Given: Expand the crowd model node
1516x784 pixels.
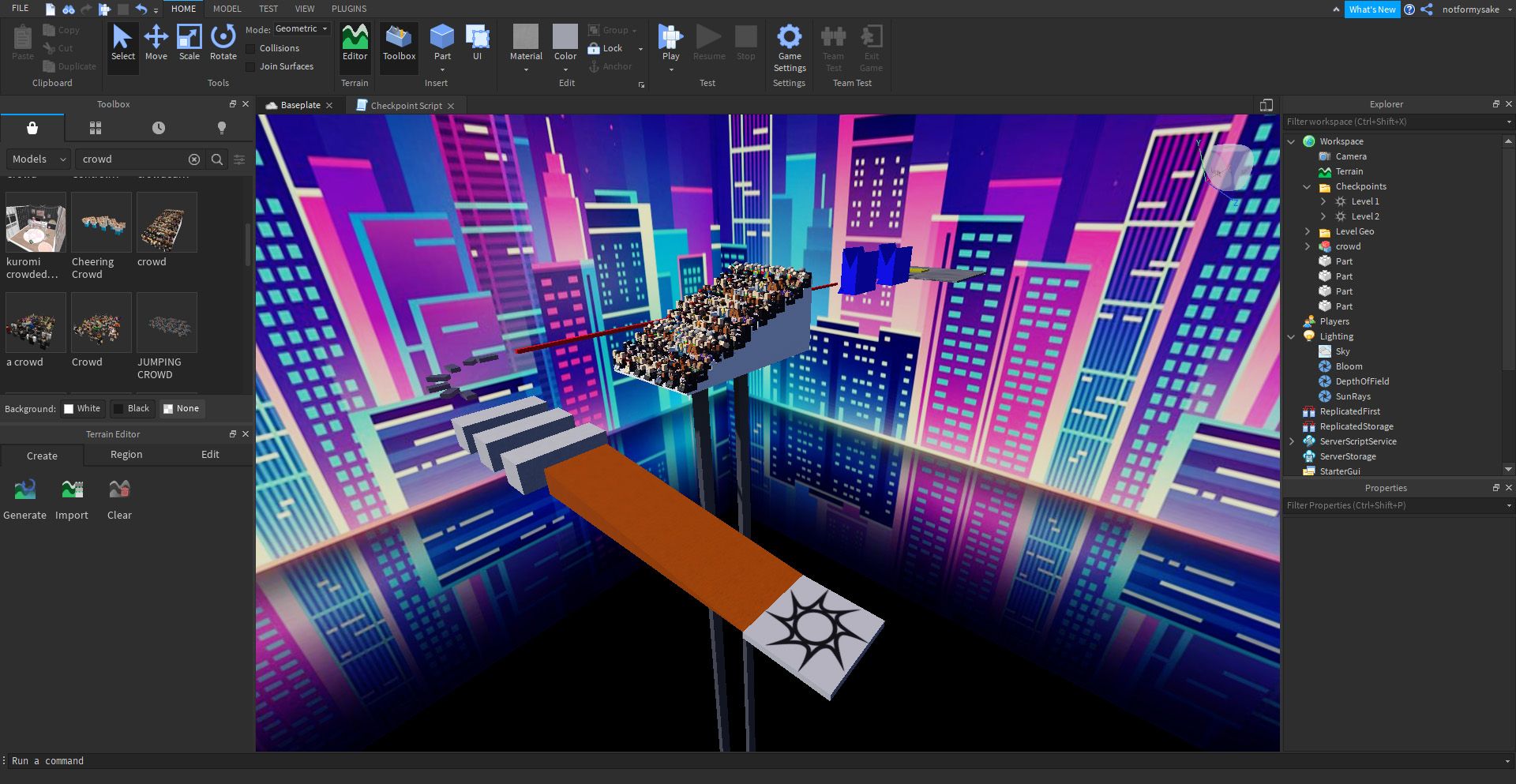Looking at the screenshot, I should point(1307,246).
